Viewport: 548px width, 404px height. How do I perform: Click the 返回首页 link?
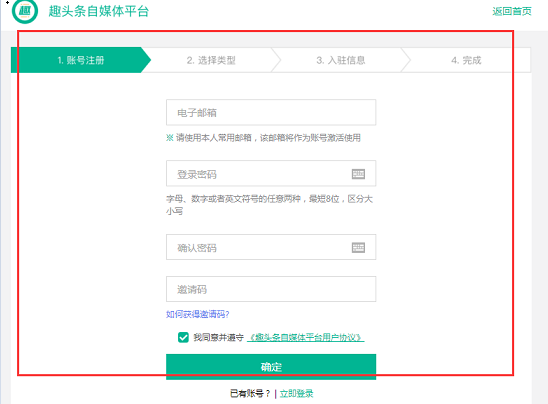click(512, 11)
